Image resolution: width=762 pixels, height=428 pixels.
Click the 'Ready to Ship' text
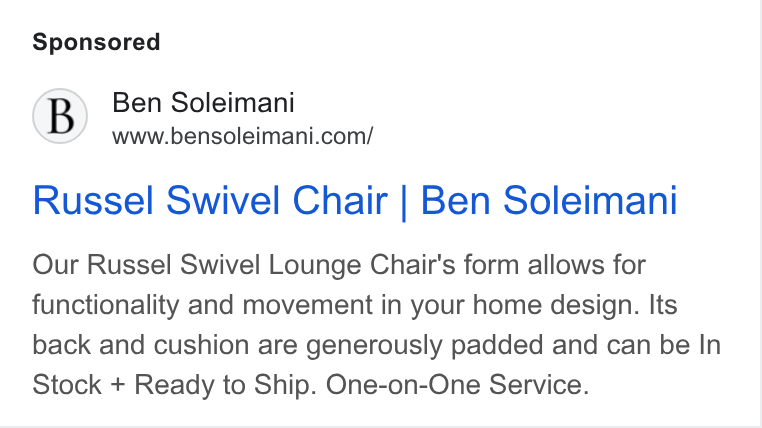point(225,385)
